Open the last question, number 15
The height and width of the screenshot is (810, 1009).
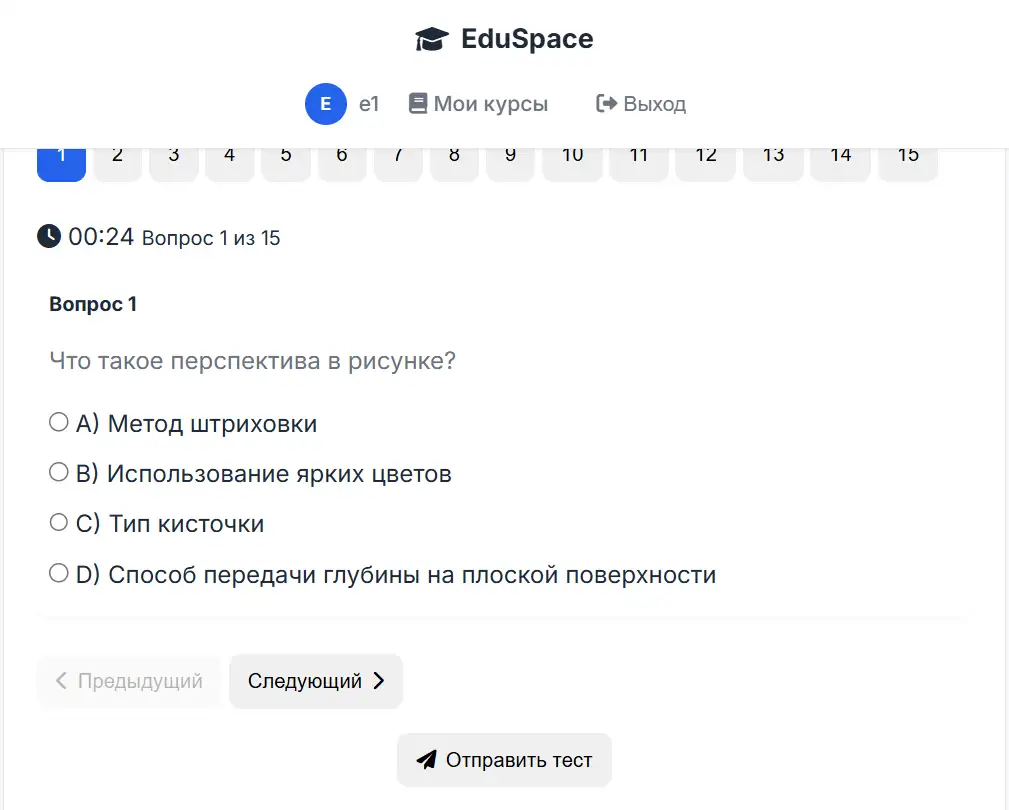click(x=907, y=158)
